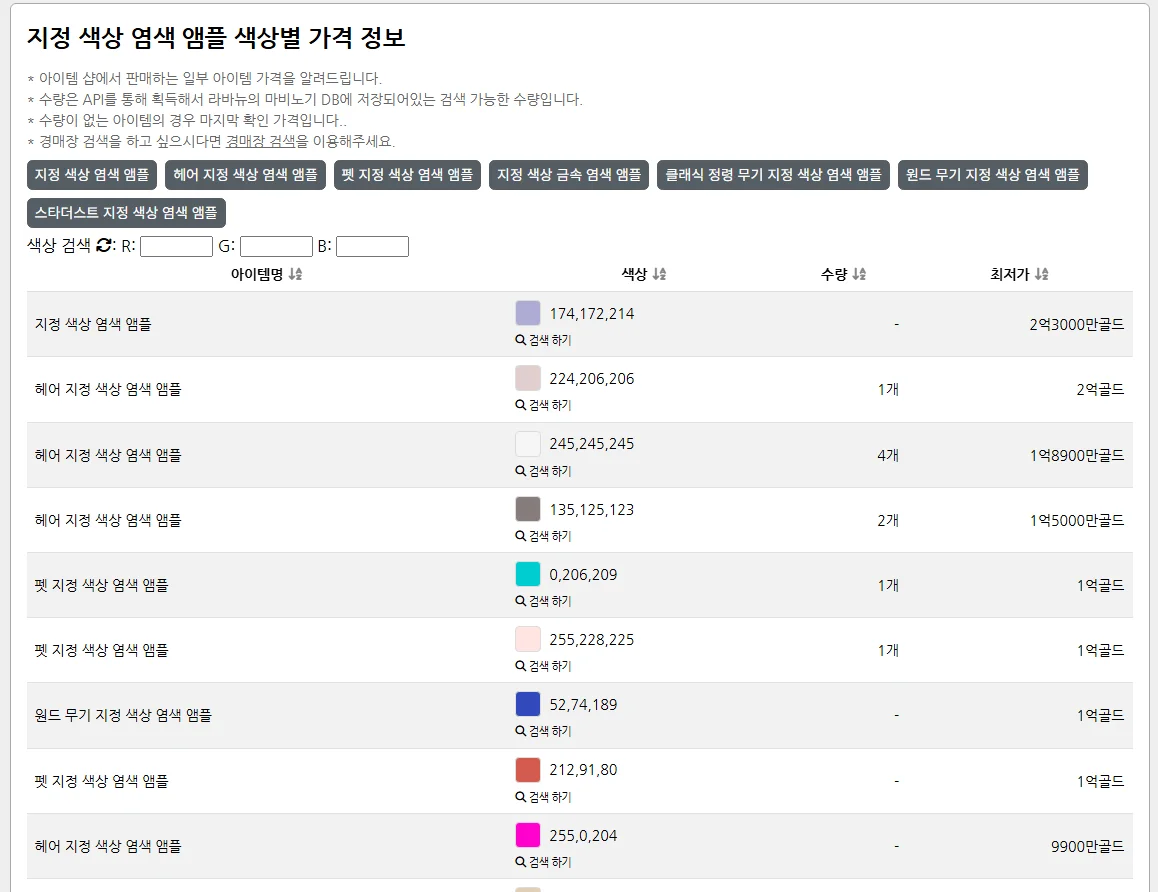Click the R color value input field
The width and height of the screenshot is (1158, 892).
click(x=176, y=246)
